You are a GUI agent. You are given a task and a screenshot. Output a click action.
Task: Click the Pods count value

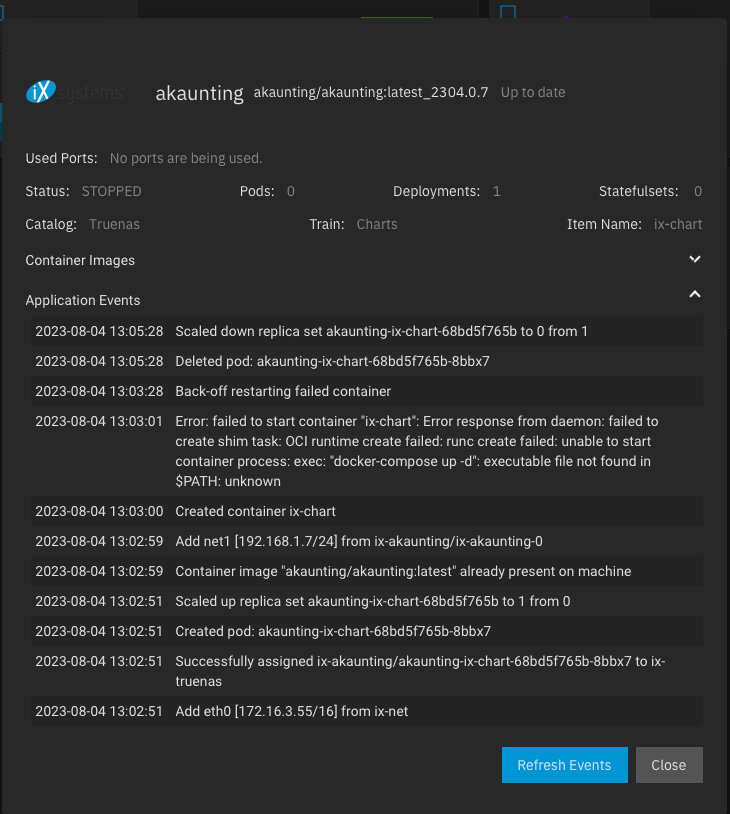[x=291, y=192]
